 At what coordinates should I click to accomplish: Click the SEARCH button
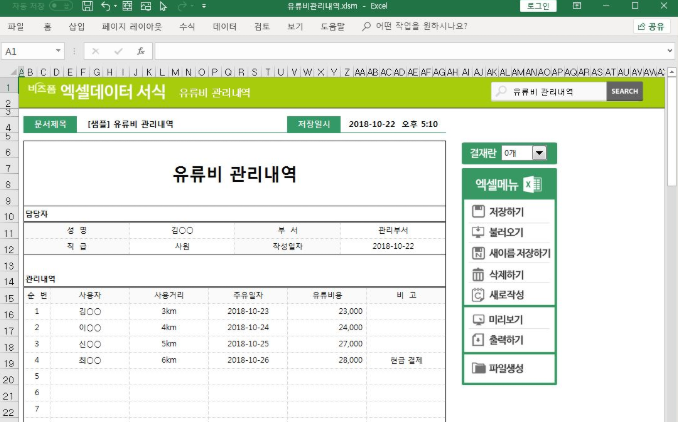624,92
